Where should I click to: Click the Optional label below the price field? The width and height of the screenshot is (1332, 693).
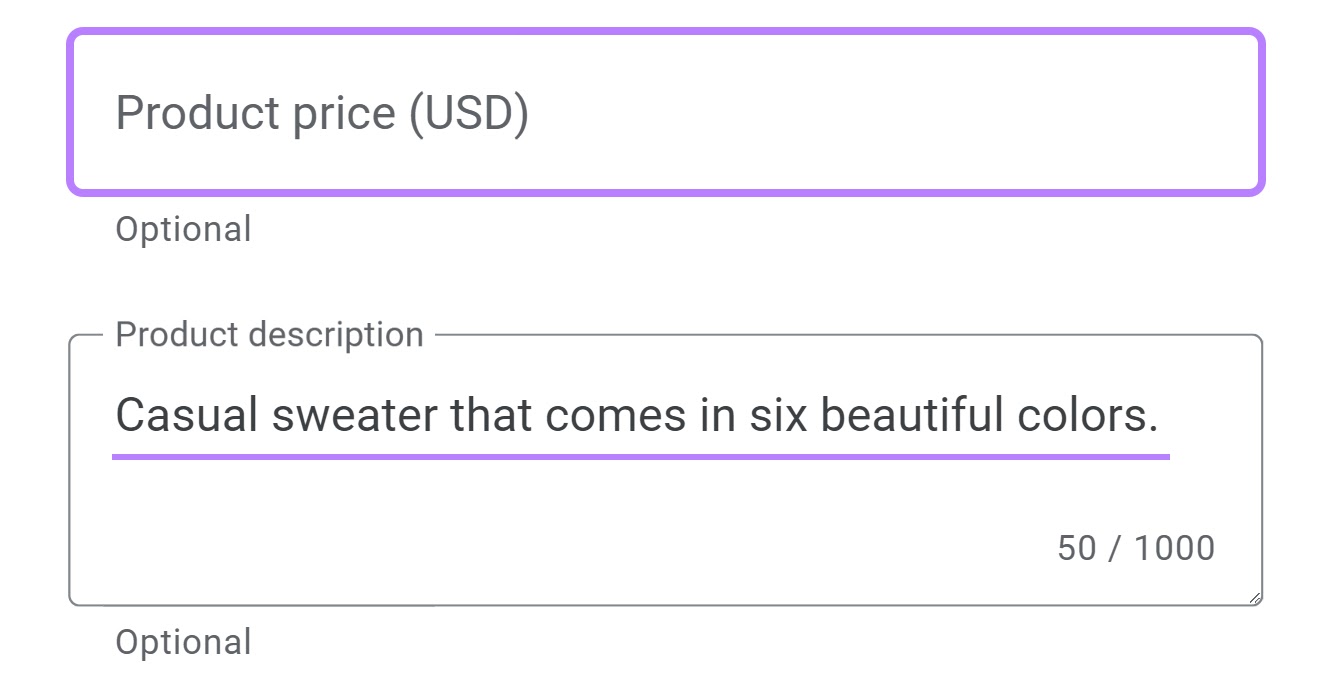click(x=183, y=229)
